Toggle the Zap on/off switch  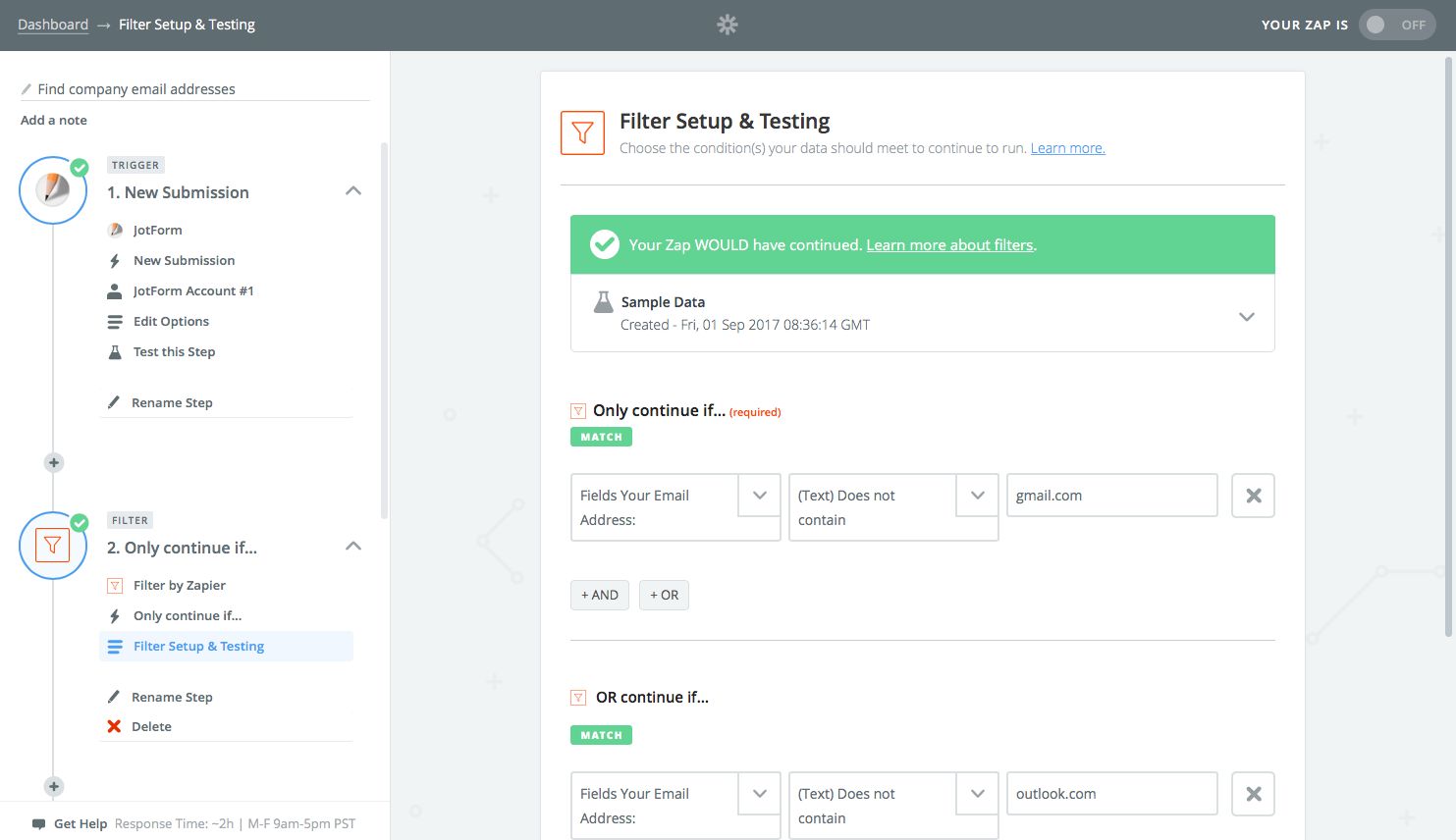point(1396,25)
